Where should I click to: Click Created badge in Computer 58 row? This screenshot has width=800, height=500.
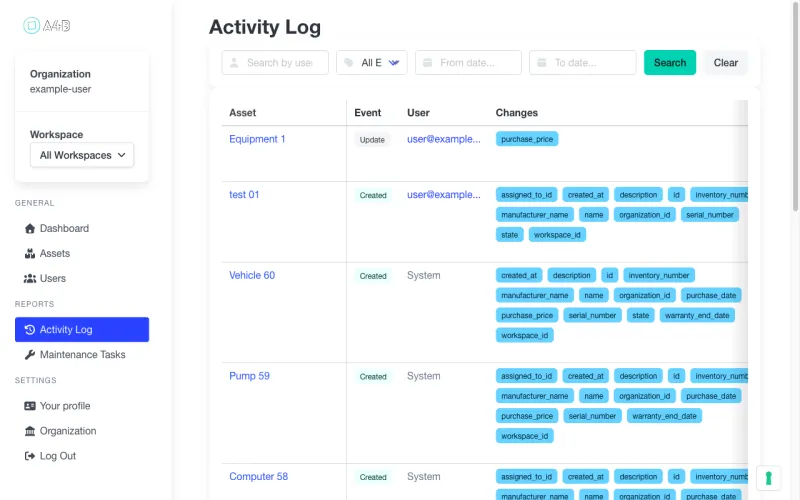click(x=373, y=477)
